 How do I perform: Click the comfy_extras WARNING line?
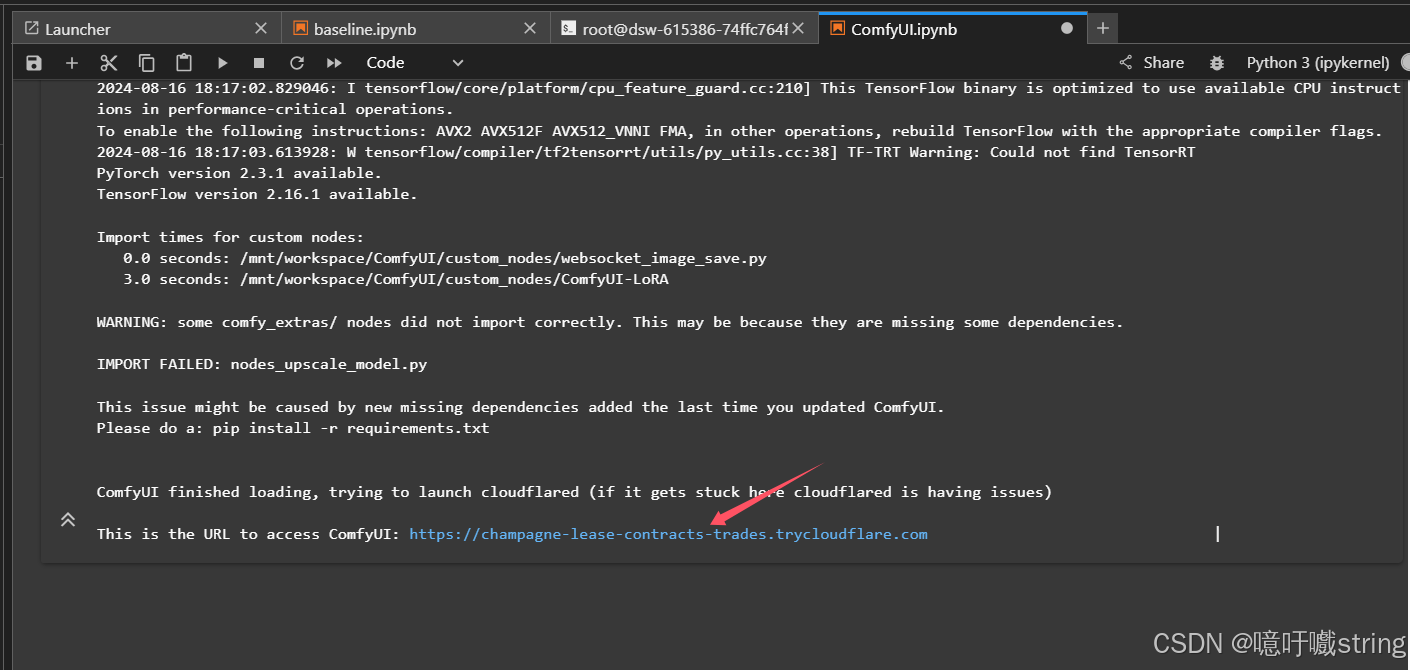[x=610, y=322]
